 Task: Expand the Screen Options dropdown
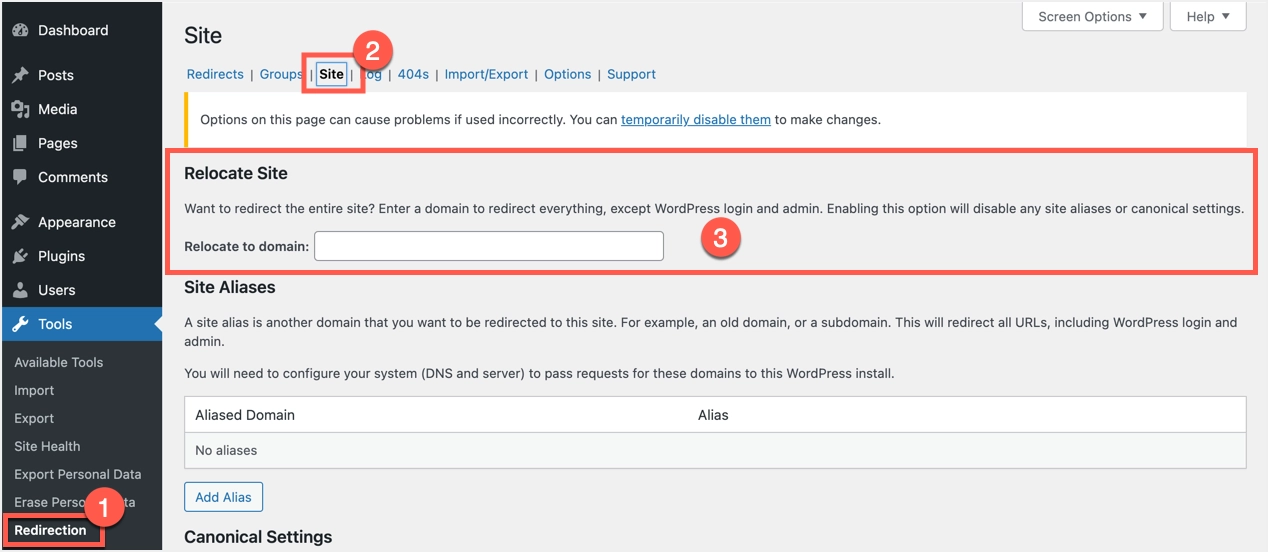[1092, 17]
